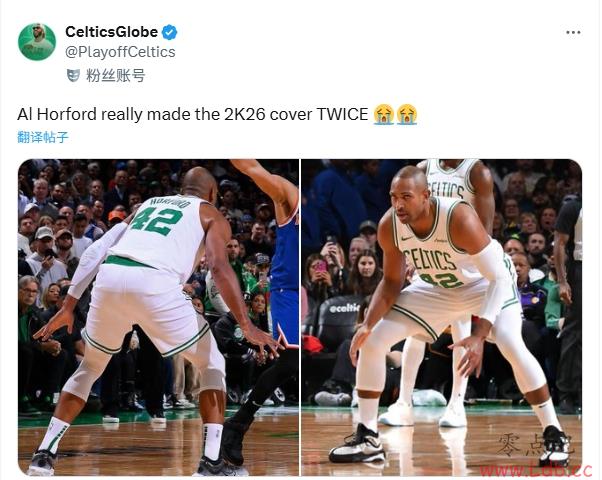Open the CelticsGlobe display name
This screenshot has height=480, width=602.
(x=111, y=32)
